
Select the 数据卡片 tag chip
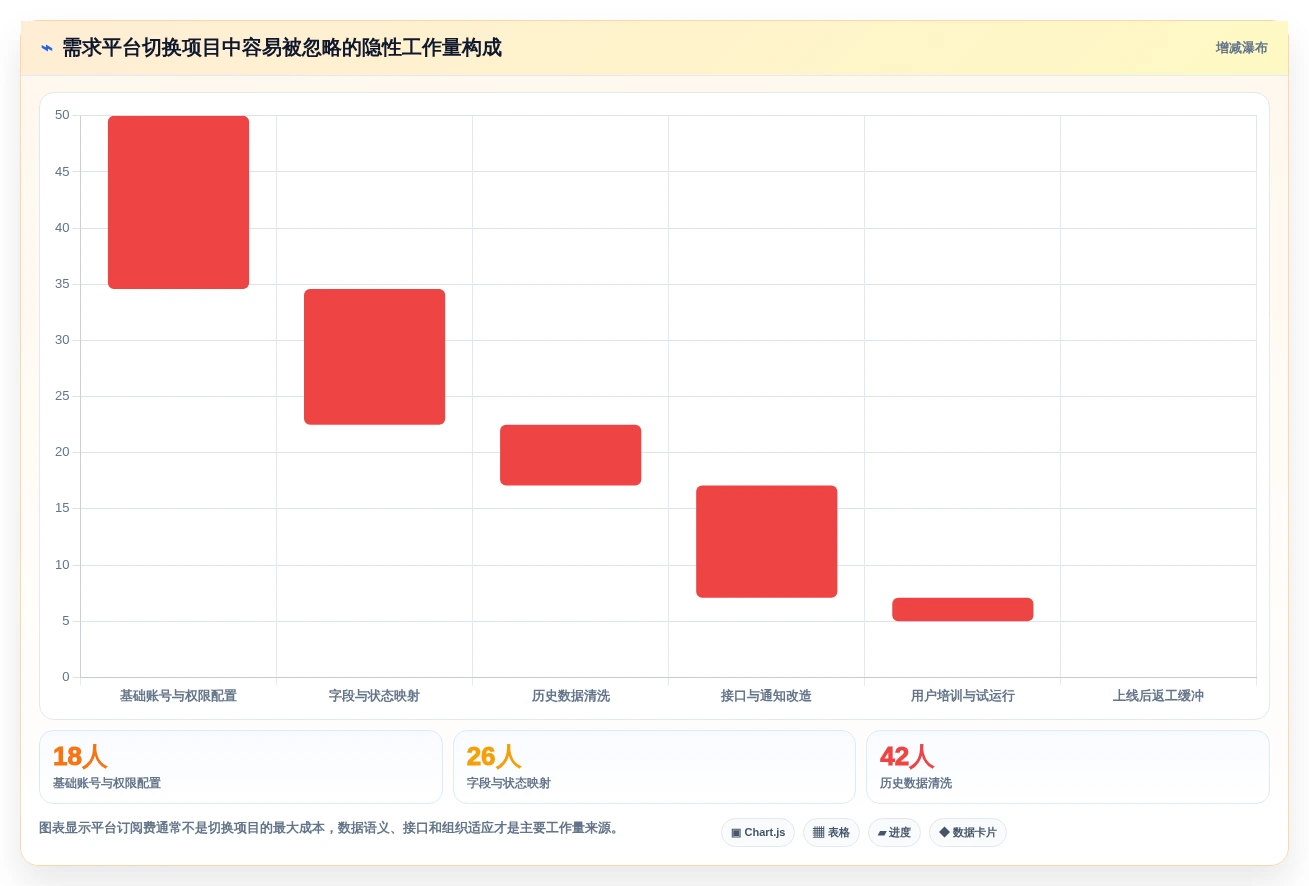(x=967, y=832)
